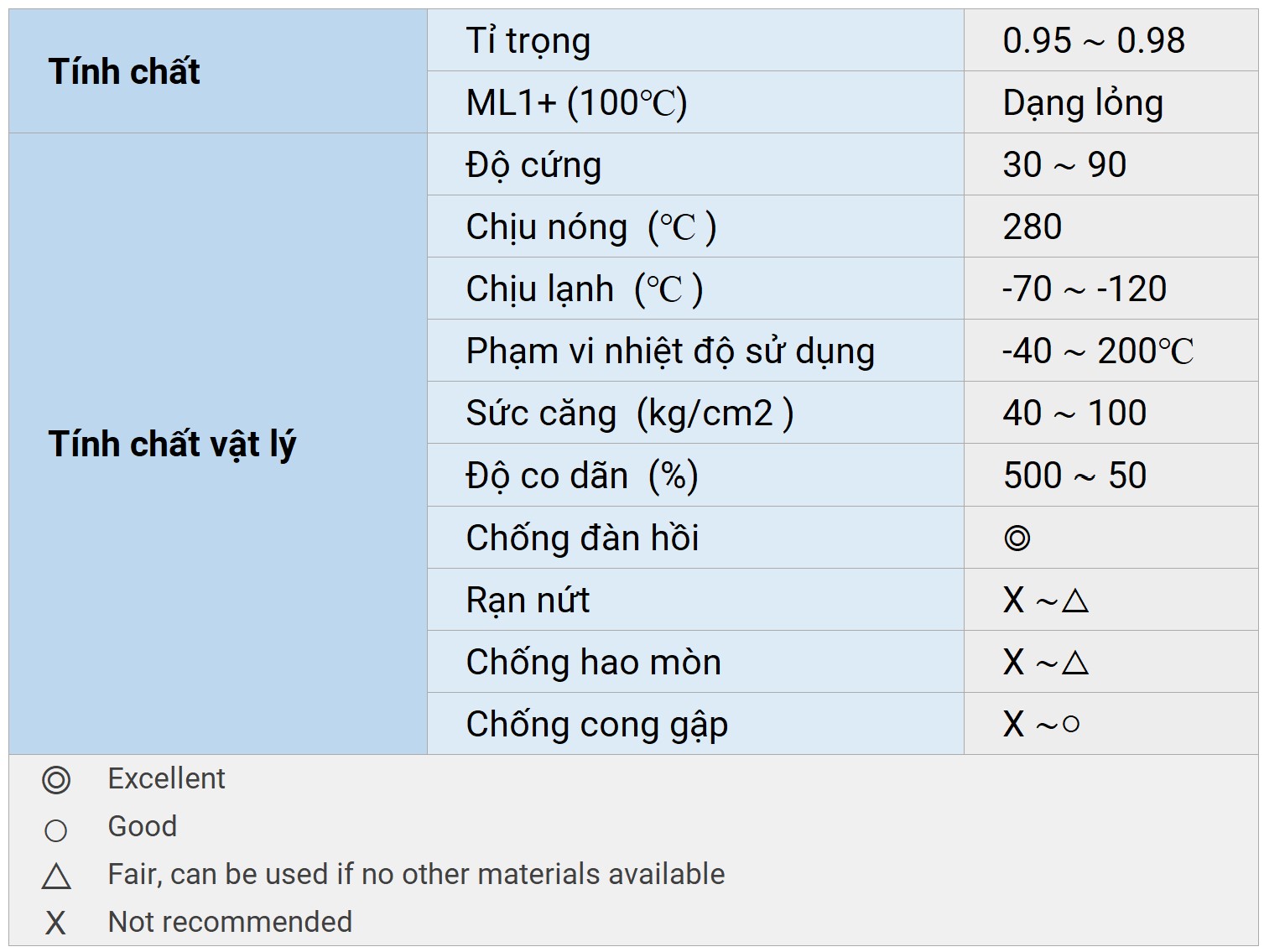
Task: Select the Phạm vi nhiệt độ sử dụng label
Action: [x=670, y=351]
